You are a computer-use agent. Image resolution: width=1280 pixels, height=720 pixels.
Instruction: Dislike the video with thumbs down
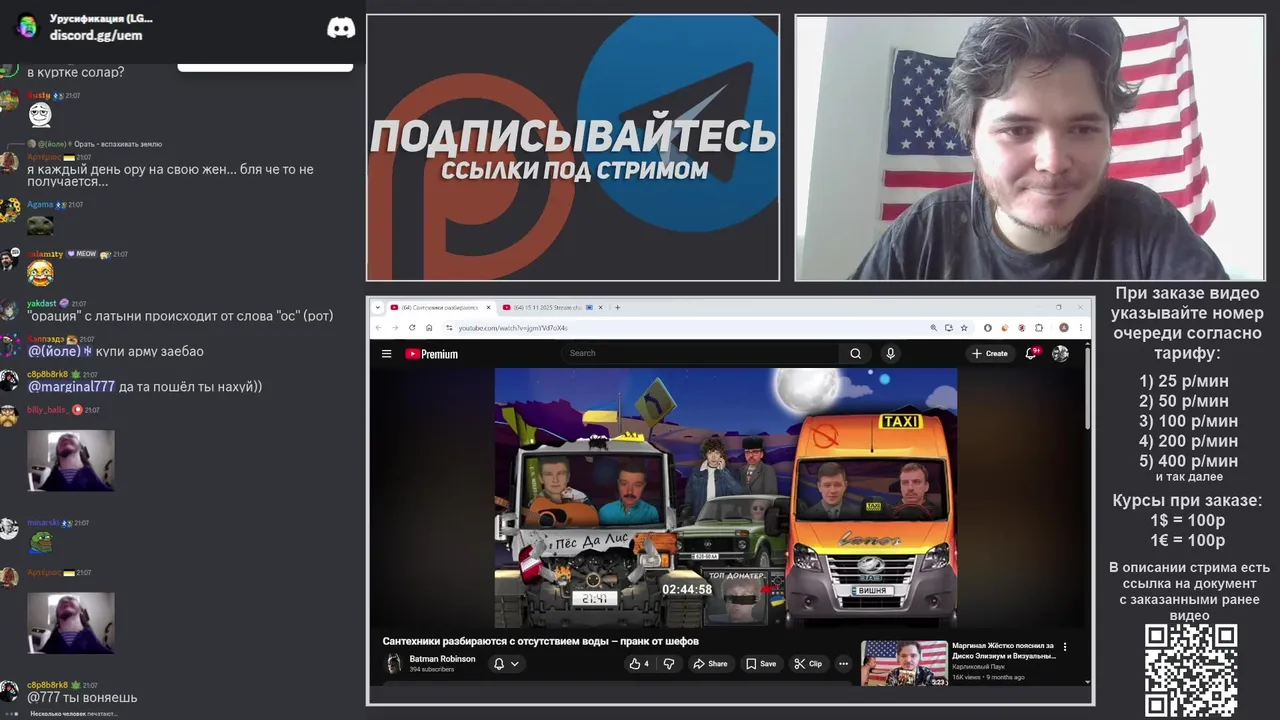point(669,663)
